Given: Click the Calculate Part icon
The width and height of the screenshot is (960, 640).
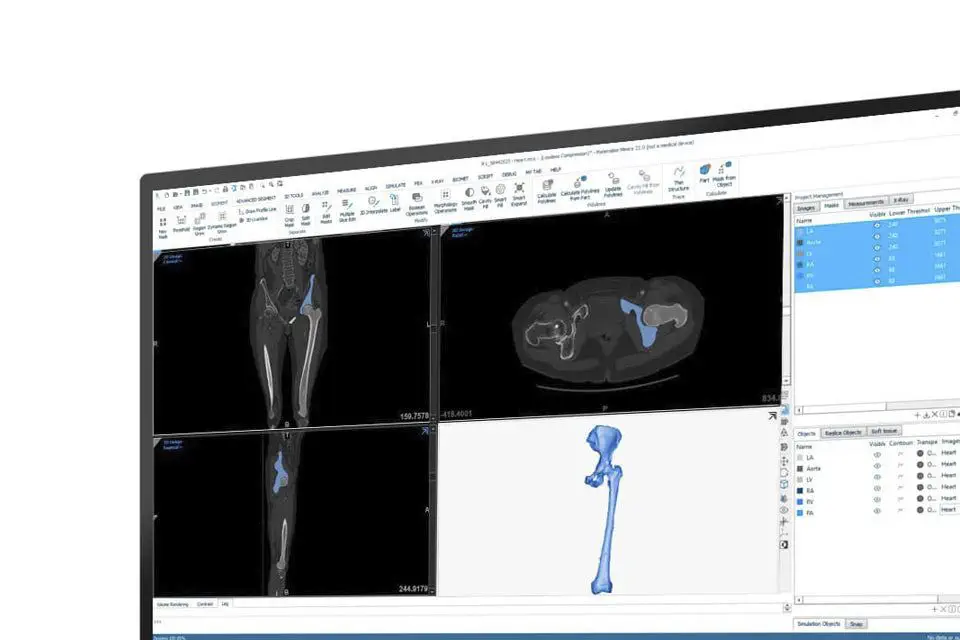Looking at the screenshot, I should [704, 171].
